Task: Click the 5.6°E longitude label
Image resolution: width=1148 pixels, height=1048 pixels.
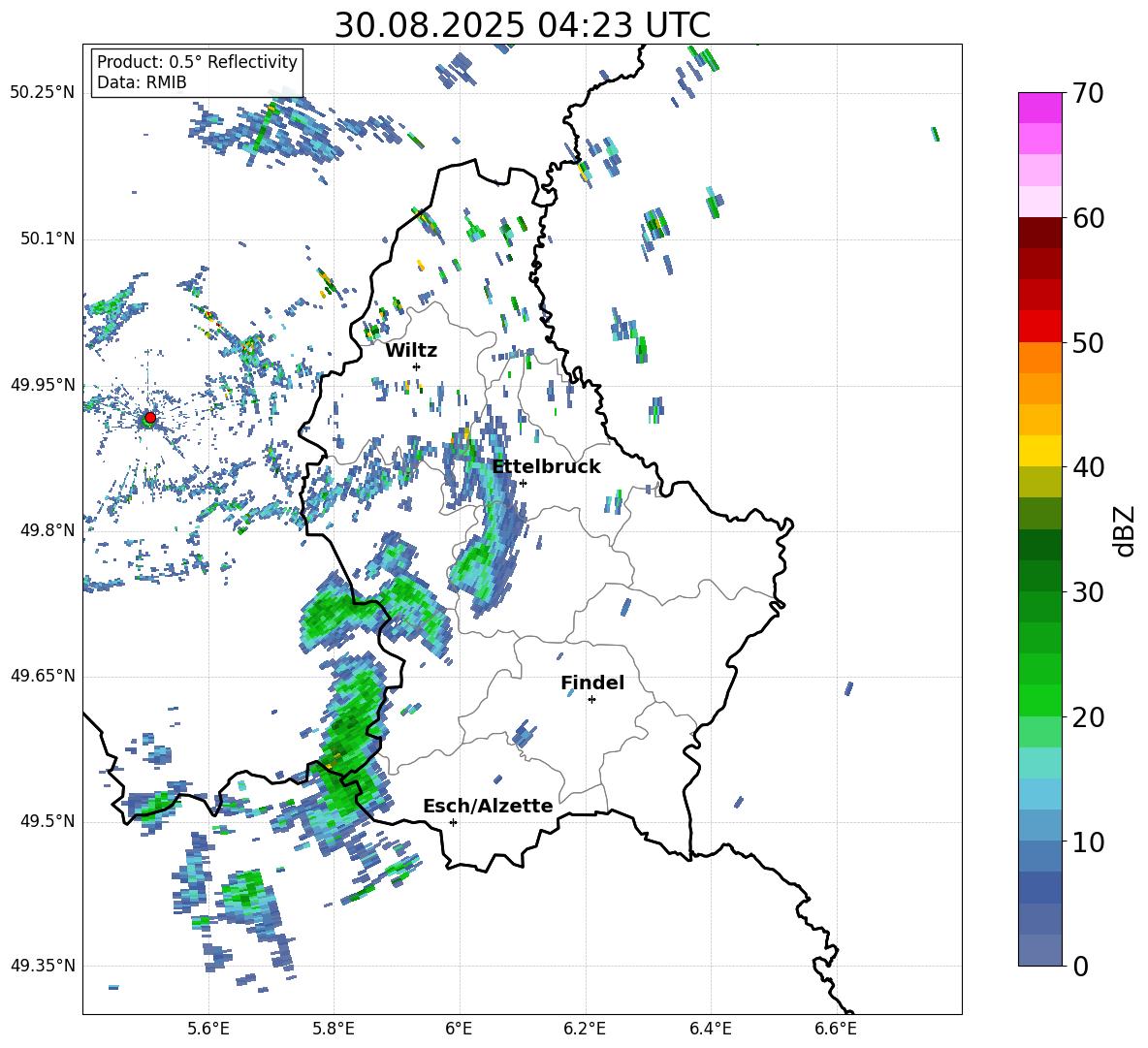Action: [208, 1029]
